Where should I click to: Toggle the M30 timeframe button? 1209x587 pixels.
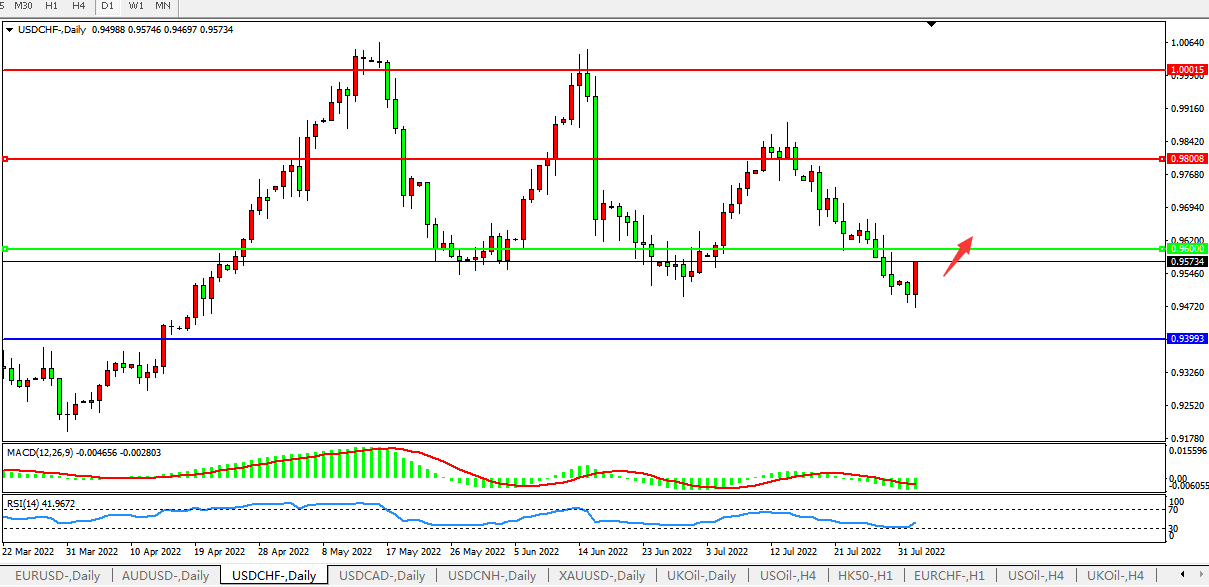click(24, 6)
